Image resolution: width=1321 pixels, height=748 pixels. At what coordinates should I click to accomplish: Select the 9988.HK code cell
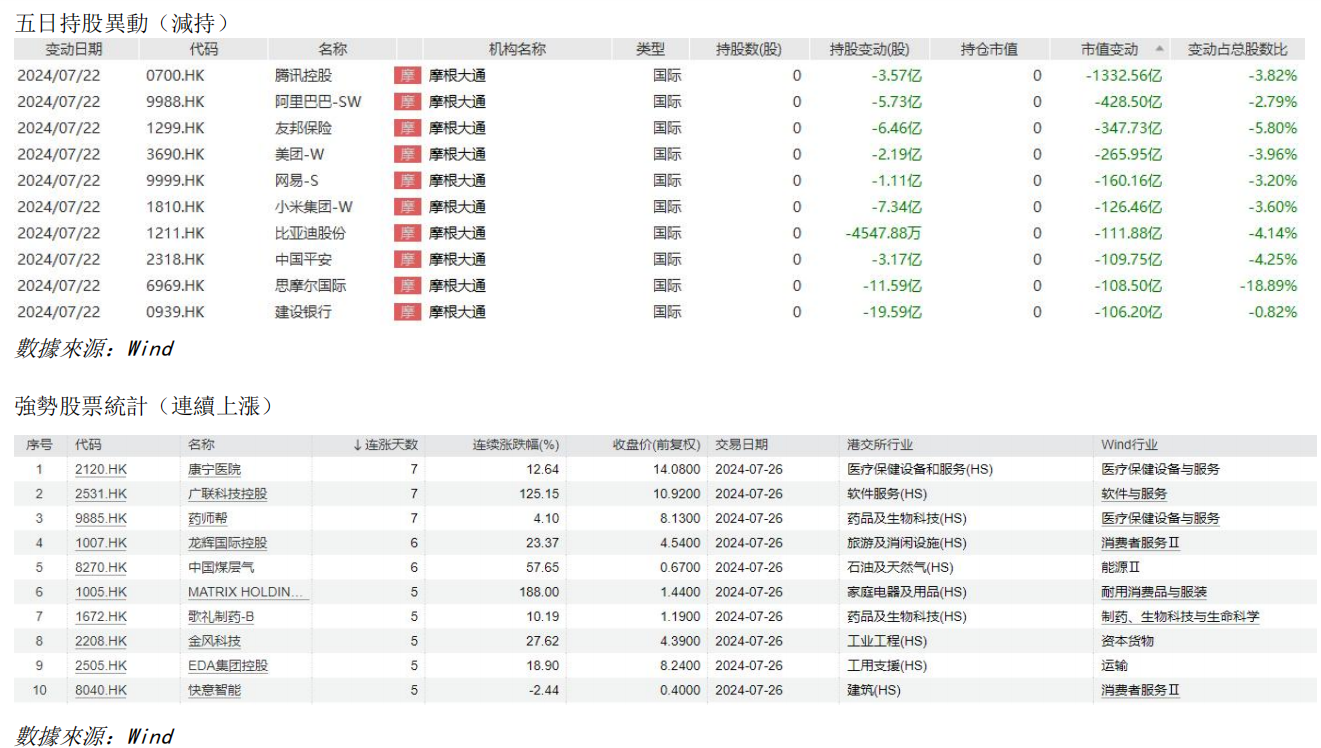pyautogui.click(x=175, y=101)
